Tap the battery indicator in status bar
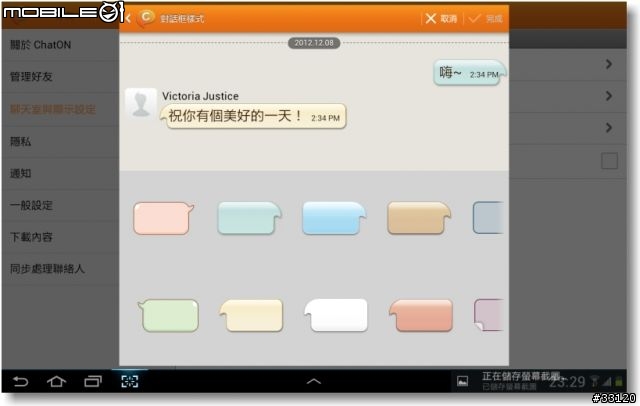The height and width of the screenshot is (406, 640). tap(619, 382)
